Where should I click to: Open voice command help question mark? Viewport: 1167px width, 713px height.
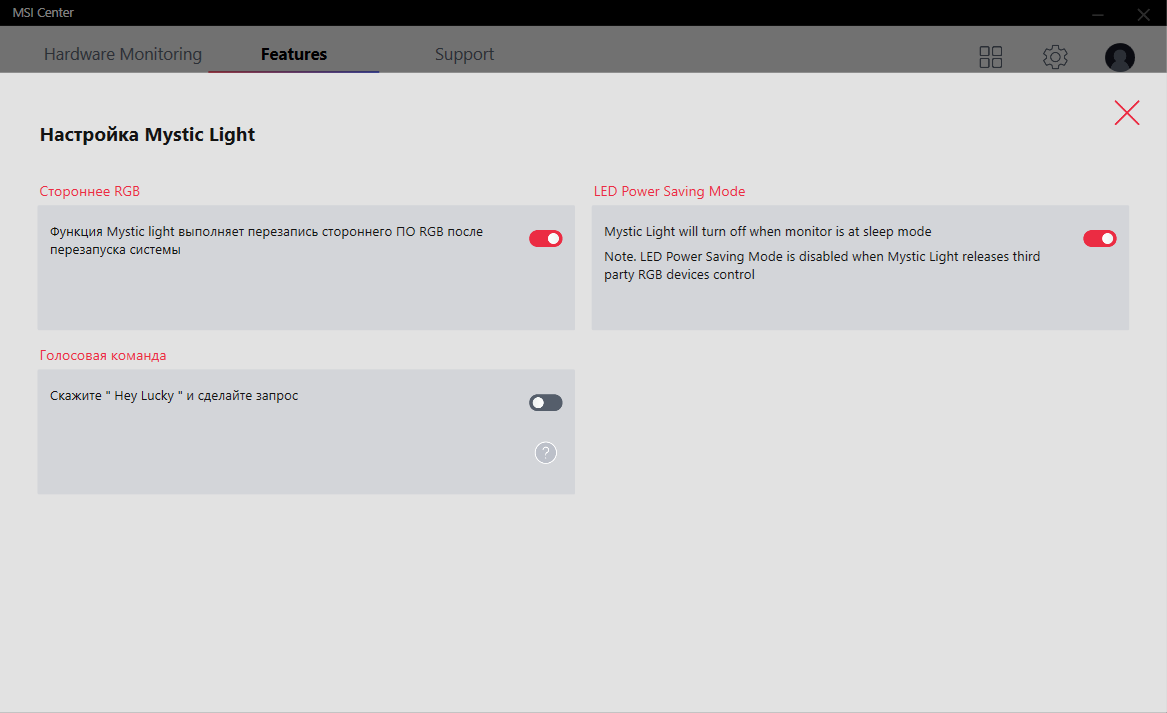(x=545, y=453)
